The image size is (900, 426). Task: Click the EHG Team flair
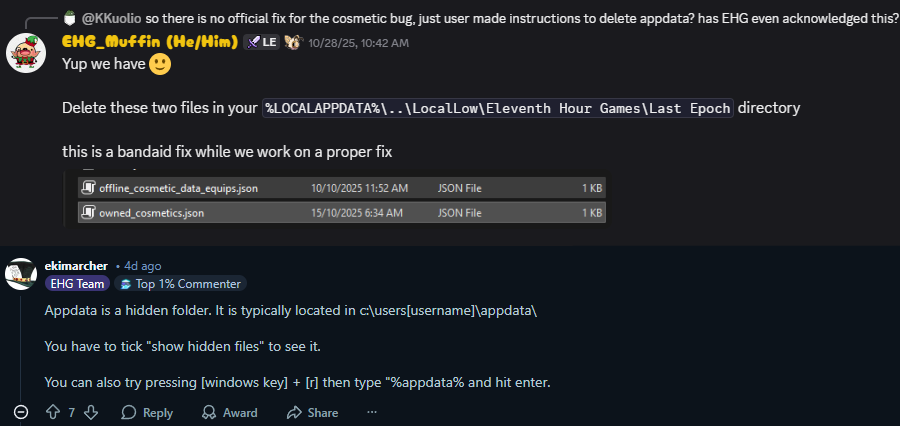coord(75,284)
